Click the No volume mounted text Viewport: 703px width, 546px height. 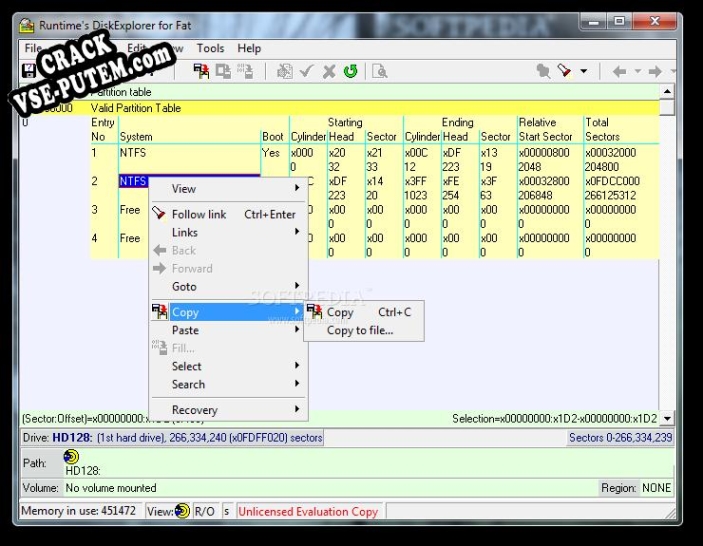coord(111,488)
